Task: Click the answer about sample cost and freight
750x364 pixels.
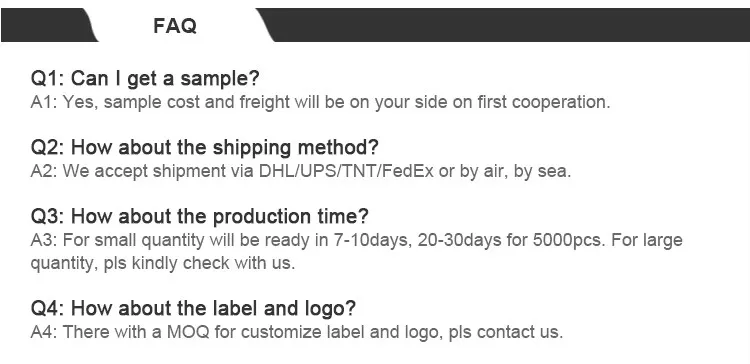Action: (x=320, y=102)
